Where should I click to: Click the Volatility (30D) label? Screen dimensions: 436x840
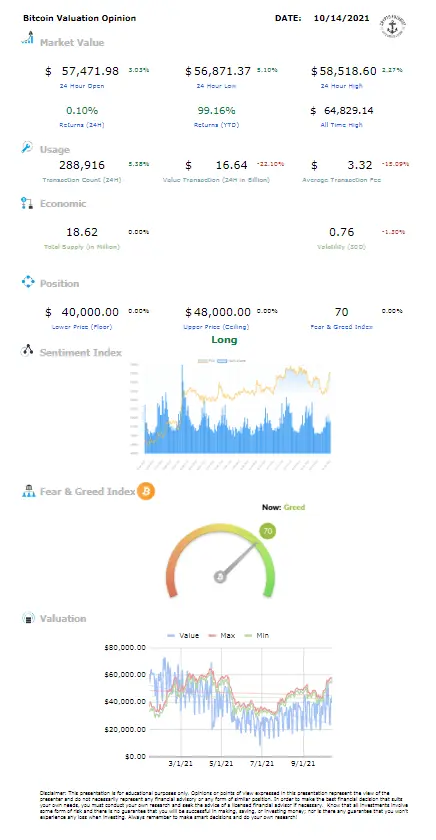tap(342, 247)
